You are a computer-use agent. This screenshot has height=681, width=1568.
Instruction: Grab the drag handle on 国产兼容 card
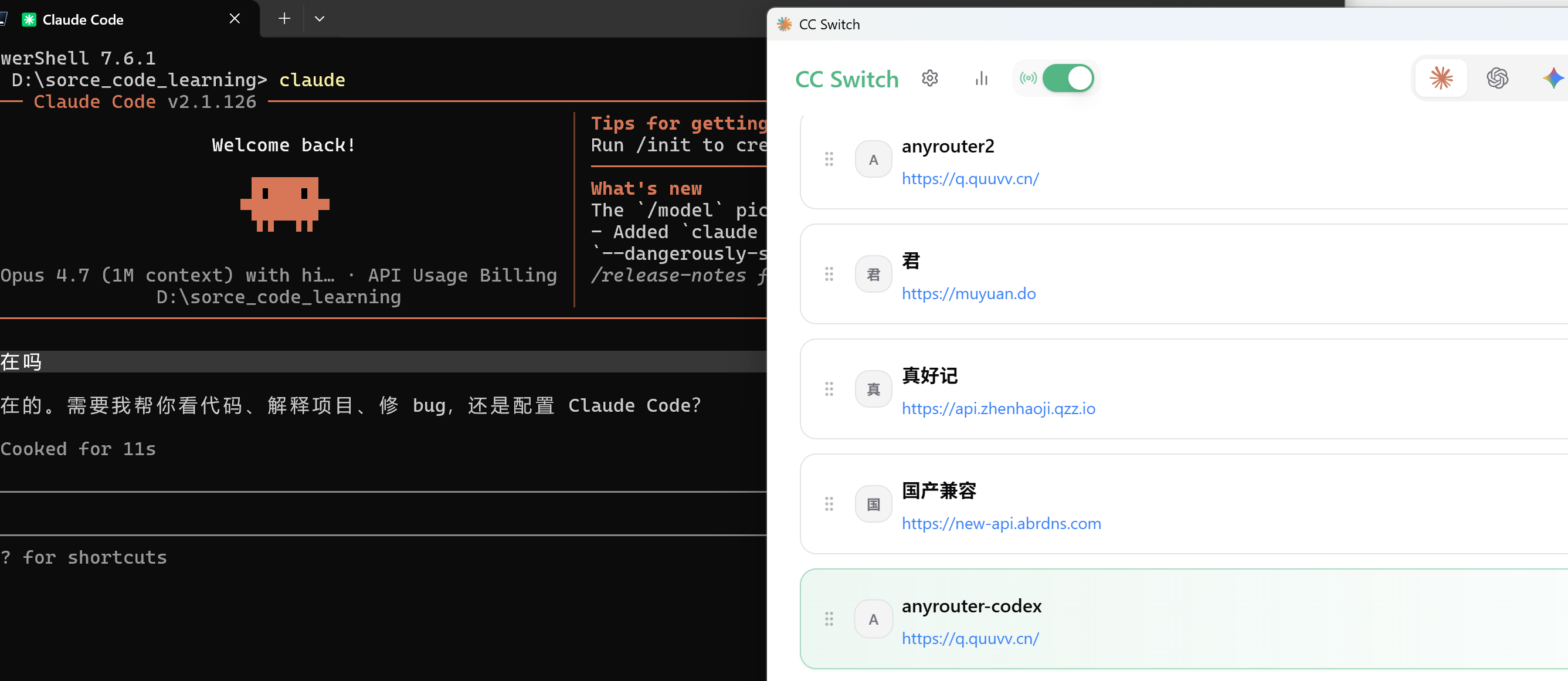(x=829, y=504)
